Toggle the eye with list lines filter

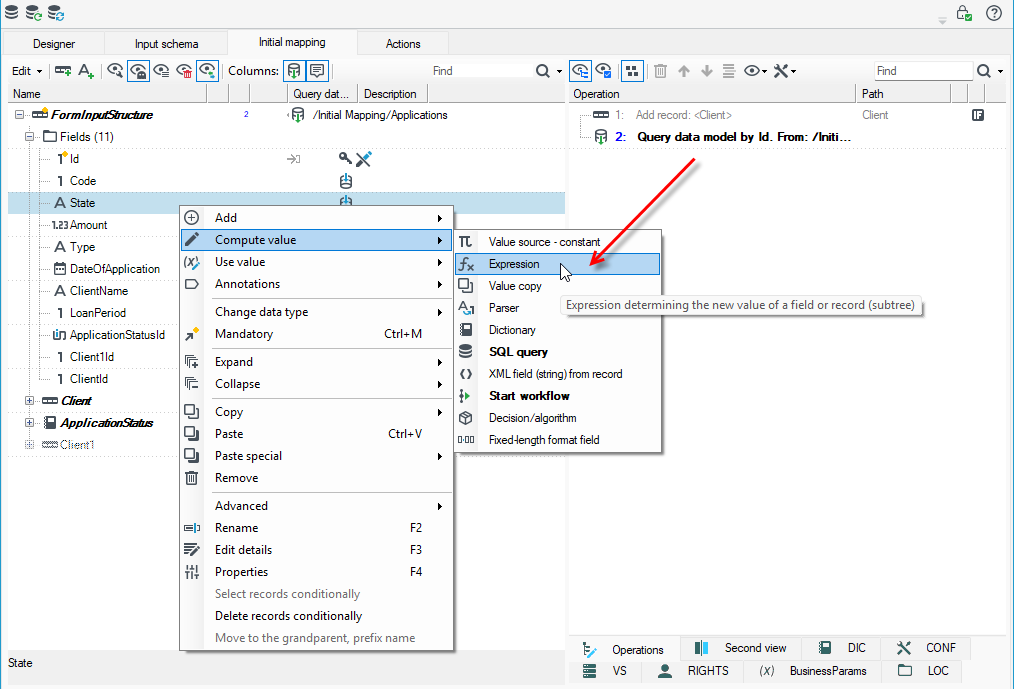[161, 71]
